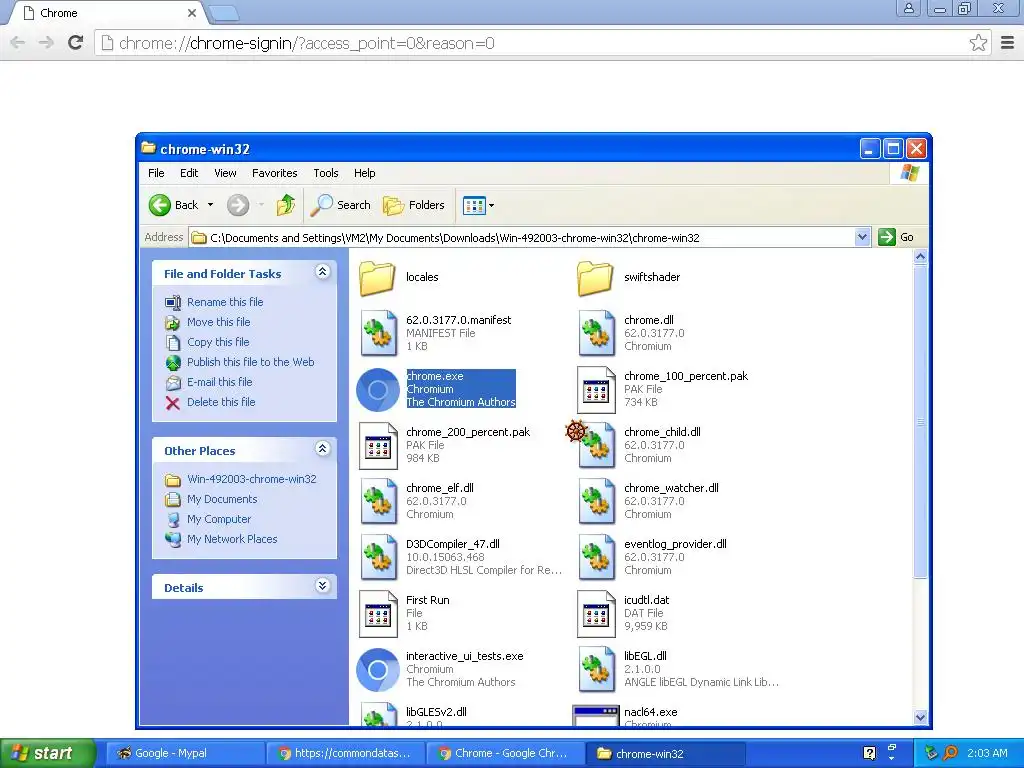Open the Favorites menu in Explorer
The image size is (1024, 768).
click(x=274, y=173)
